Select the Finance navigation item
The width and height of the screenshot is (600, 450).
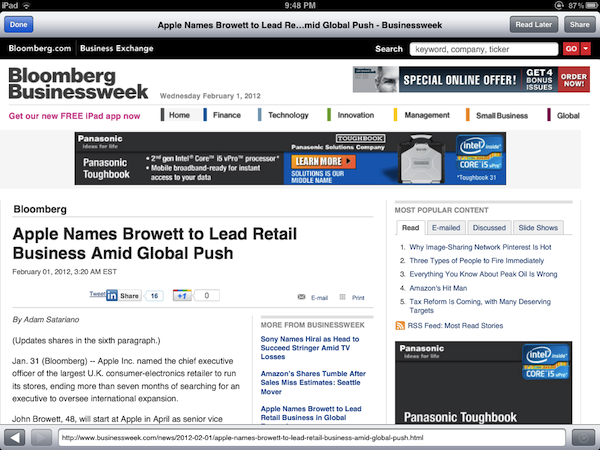(227, 115)
